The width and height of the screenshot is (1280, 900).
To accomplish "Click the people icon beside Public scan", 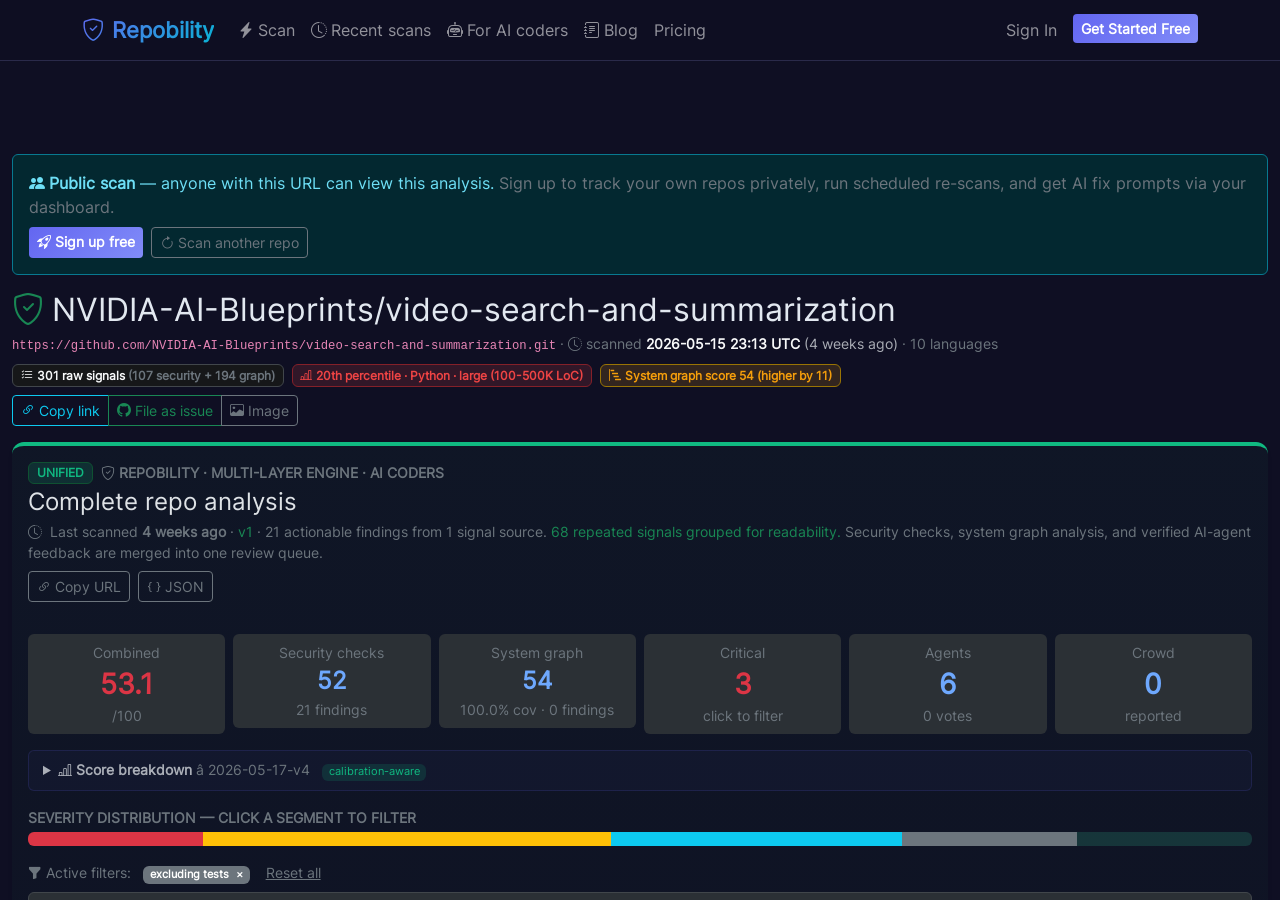I will [x=37, y=183].
